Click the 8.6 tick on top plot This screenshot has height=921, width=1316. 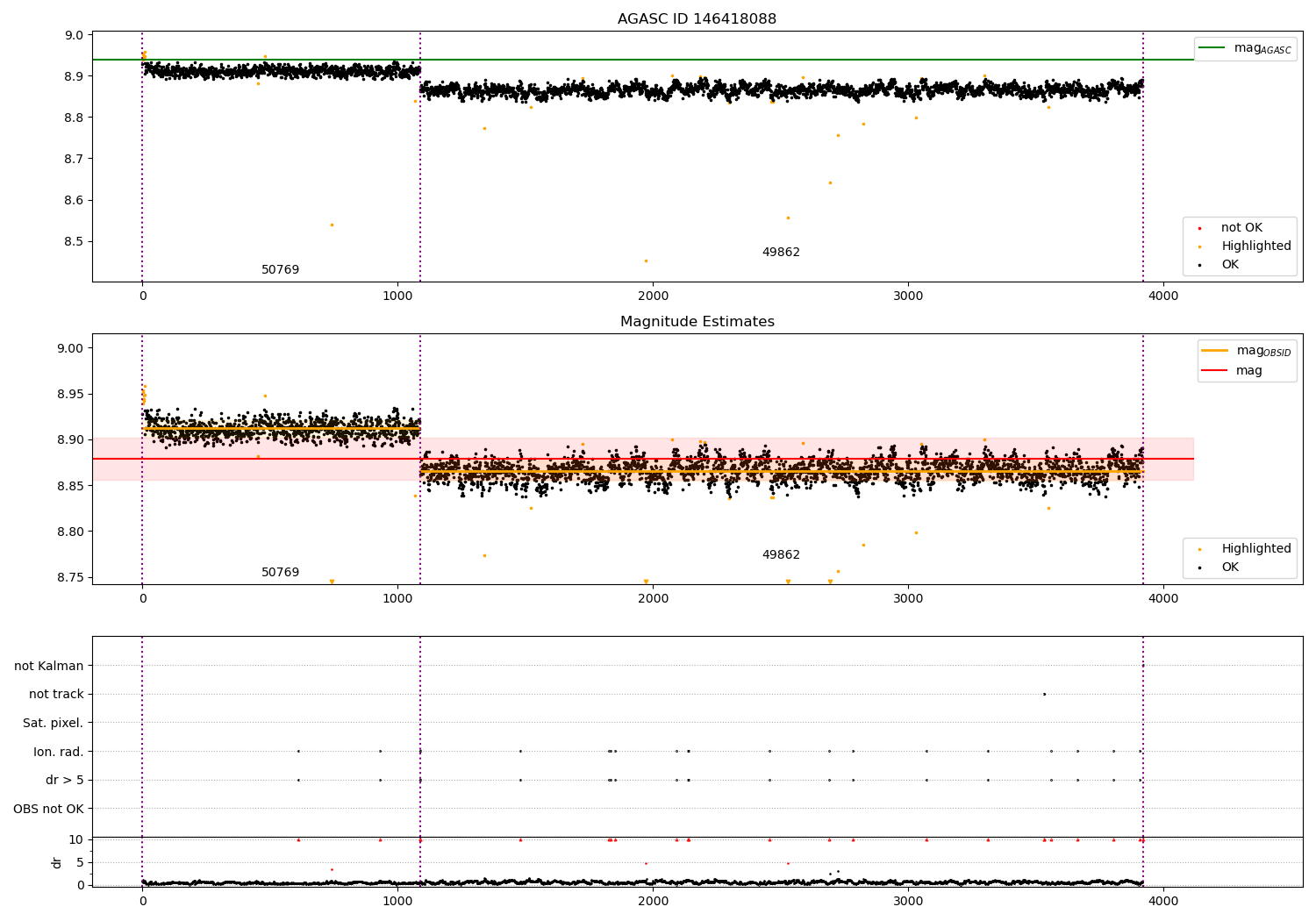pos(75,201)
